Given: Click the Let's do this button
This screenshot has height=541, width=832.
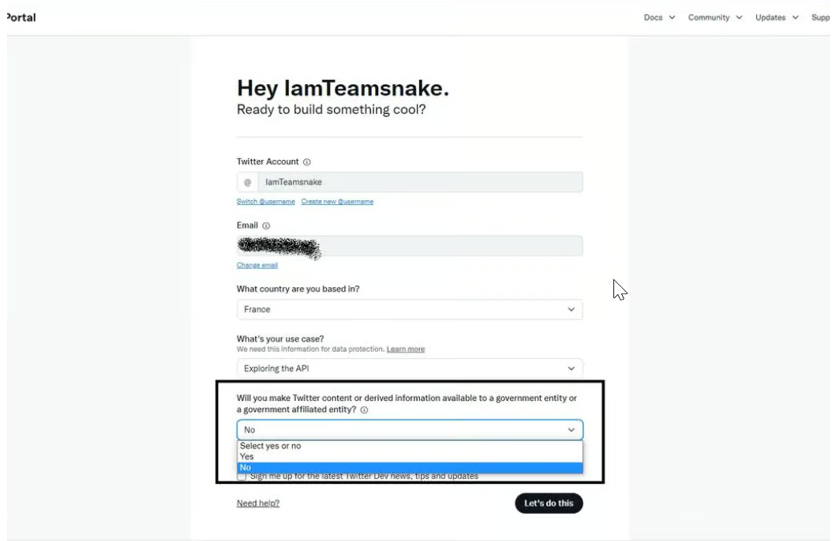Looking at the screenshot, I should pyautogui.click(x=549, y=503).
